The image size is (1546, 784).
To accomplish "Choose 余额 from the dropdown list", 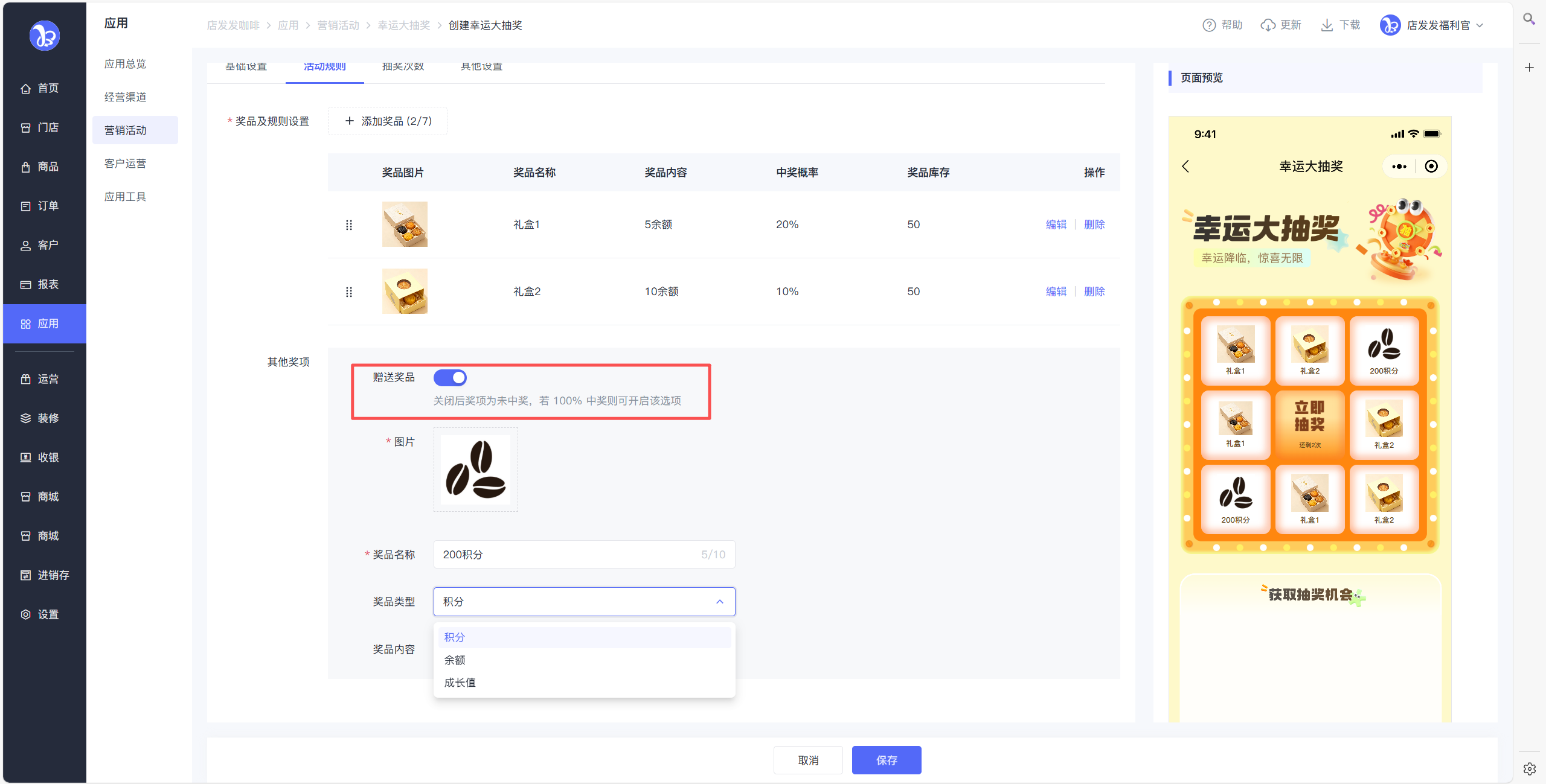I will coord(455,660).
